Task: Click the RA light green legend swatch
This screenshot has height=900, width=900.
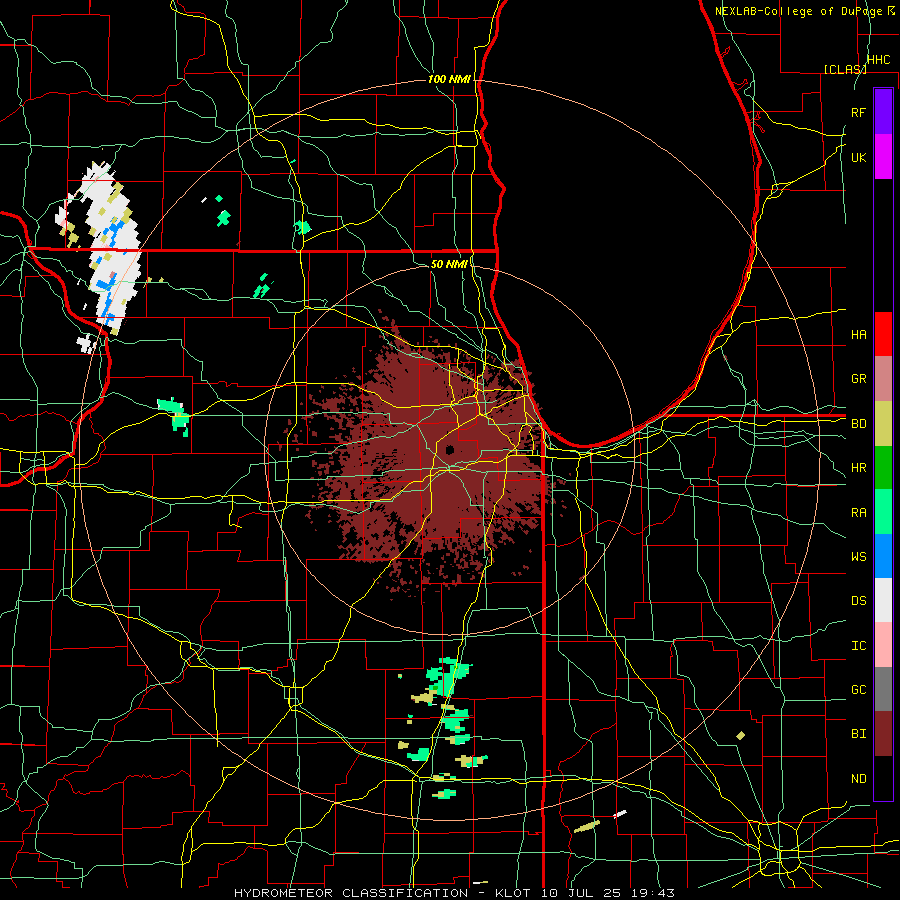Action: click(x=883, y=512)
